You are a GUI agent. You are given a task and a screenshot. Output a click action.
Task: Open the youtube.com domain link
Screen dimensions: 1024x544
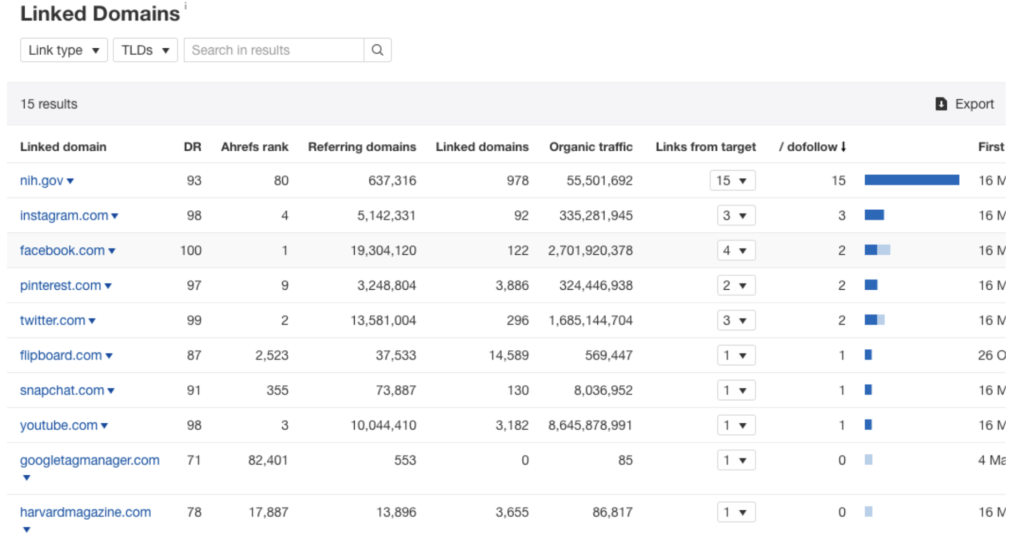(x=59, y=425)
